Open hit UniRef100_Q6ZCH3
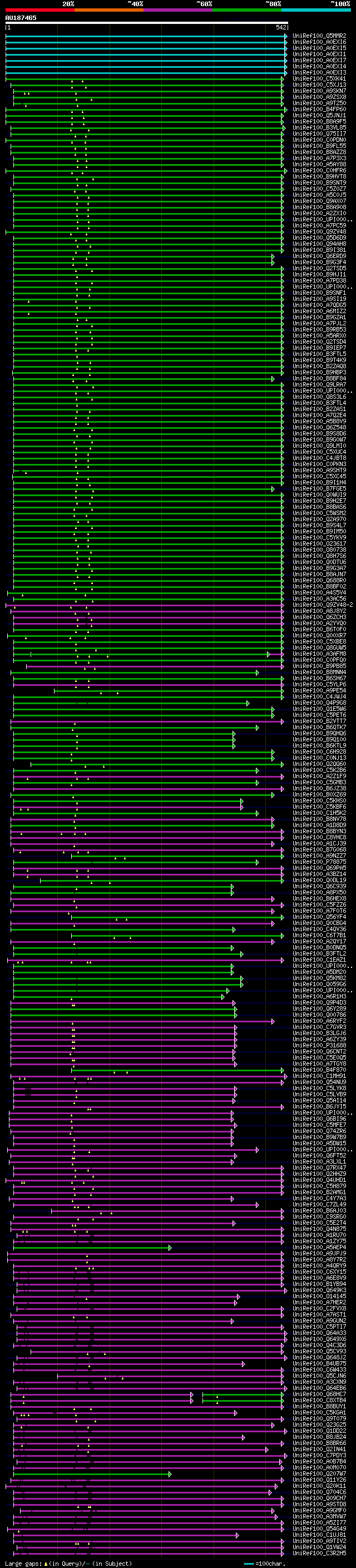The image size is (356, 1568). pyautogui.click(x=319, y=617)
